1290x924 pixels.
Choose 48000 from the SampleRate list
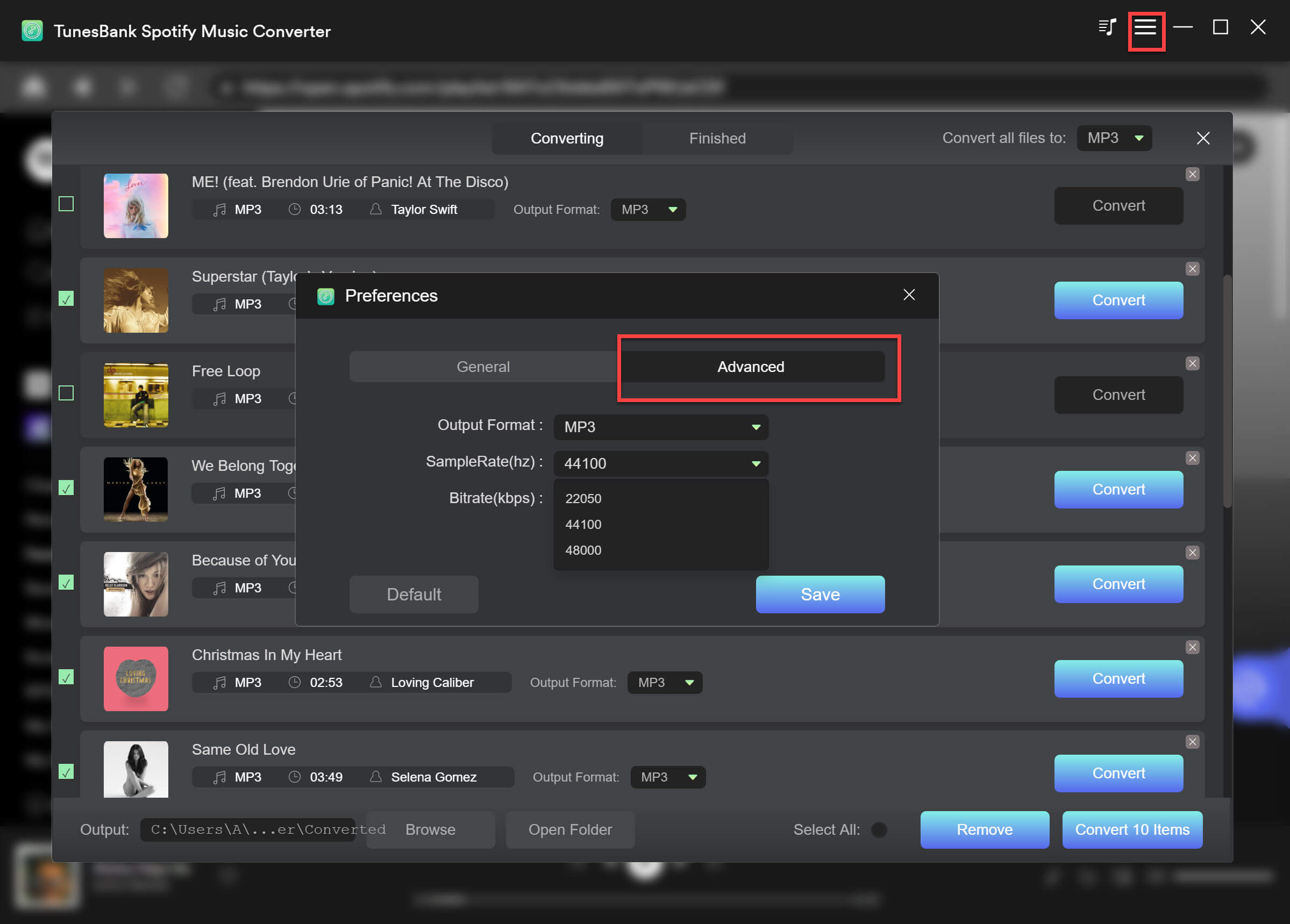[583, 550]
